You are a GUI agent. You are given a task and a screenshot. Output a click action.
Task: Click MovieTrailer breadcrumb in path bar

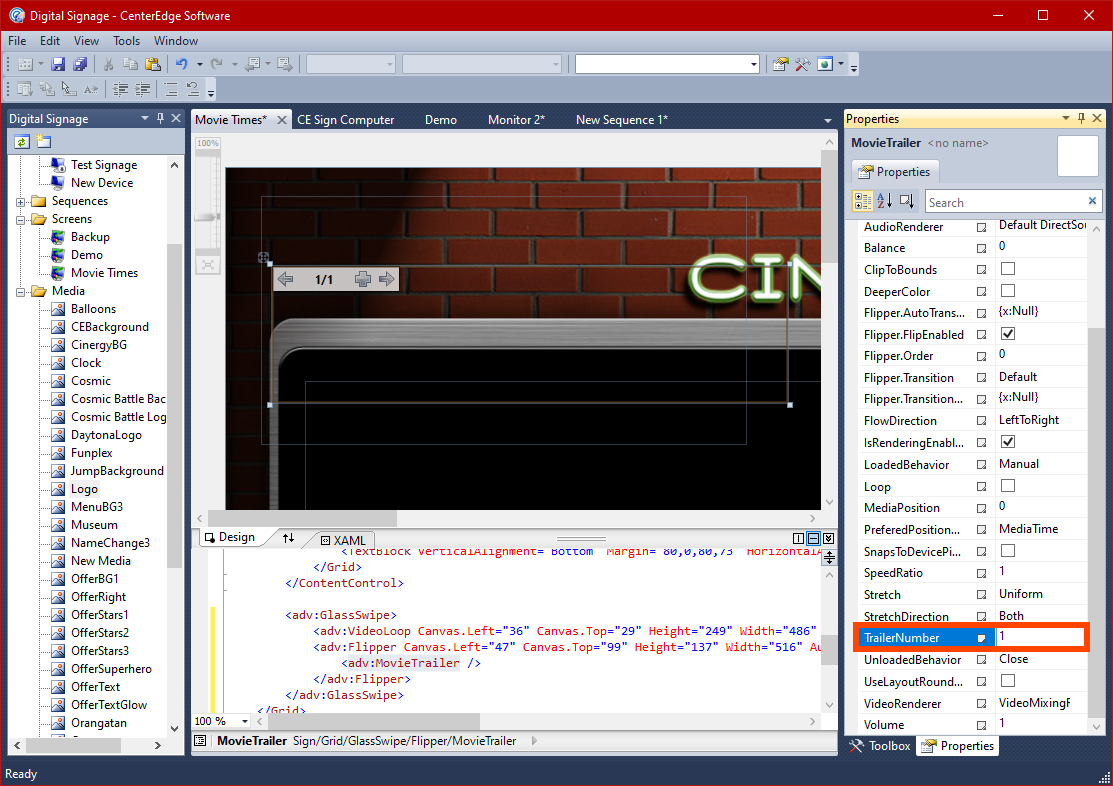252,741
